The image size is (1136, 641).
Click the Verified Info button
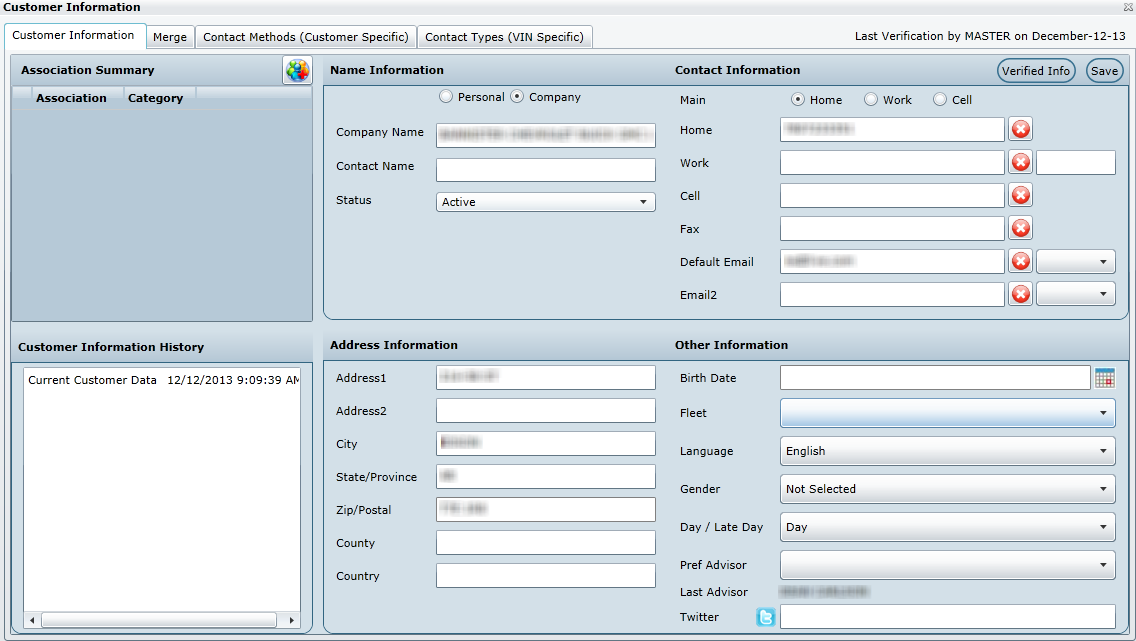click(x=1036, y=71)
